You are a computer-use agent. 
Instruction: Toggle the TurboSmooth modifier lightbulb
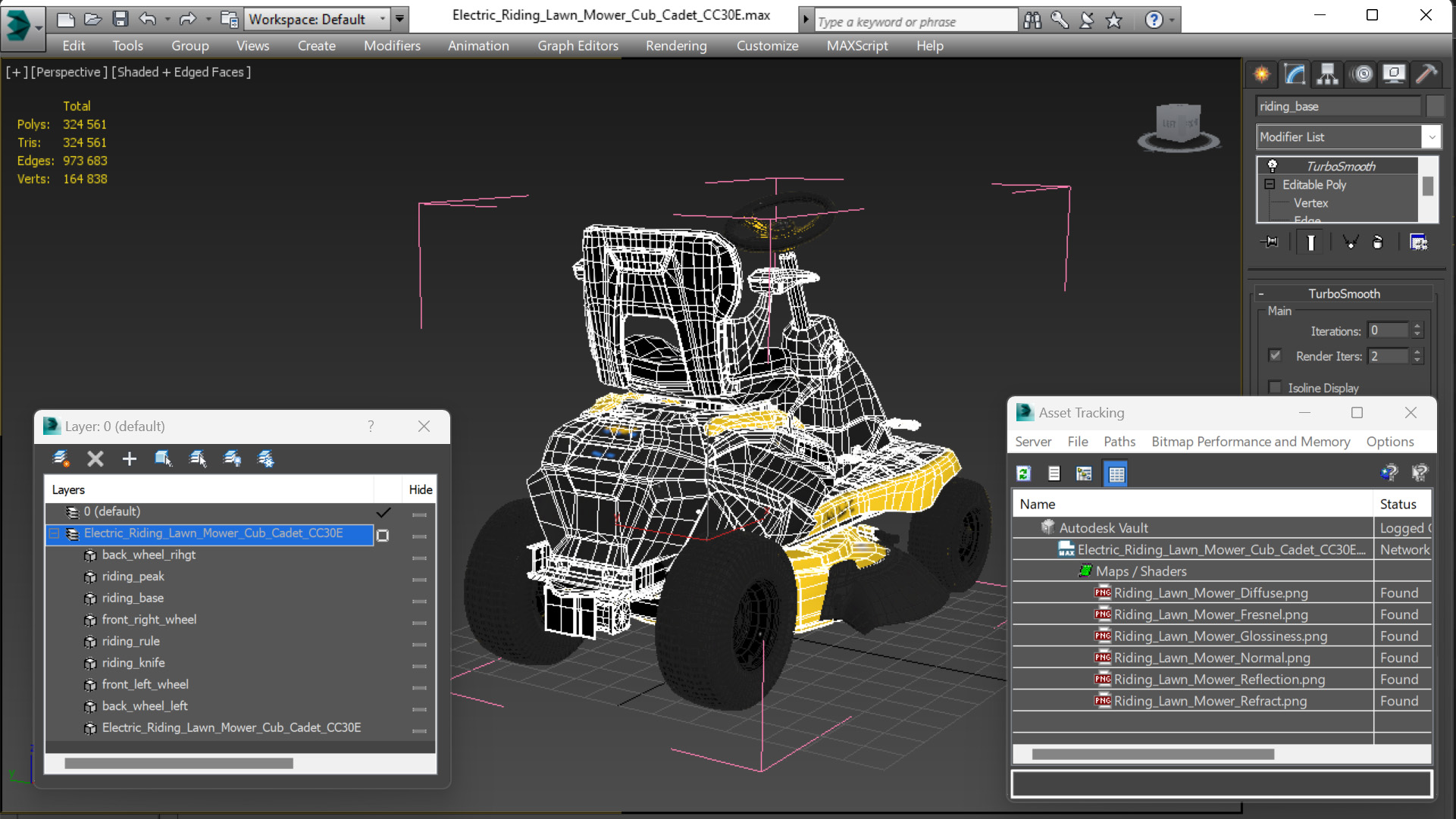1273,166
